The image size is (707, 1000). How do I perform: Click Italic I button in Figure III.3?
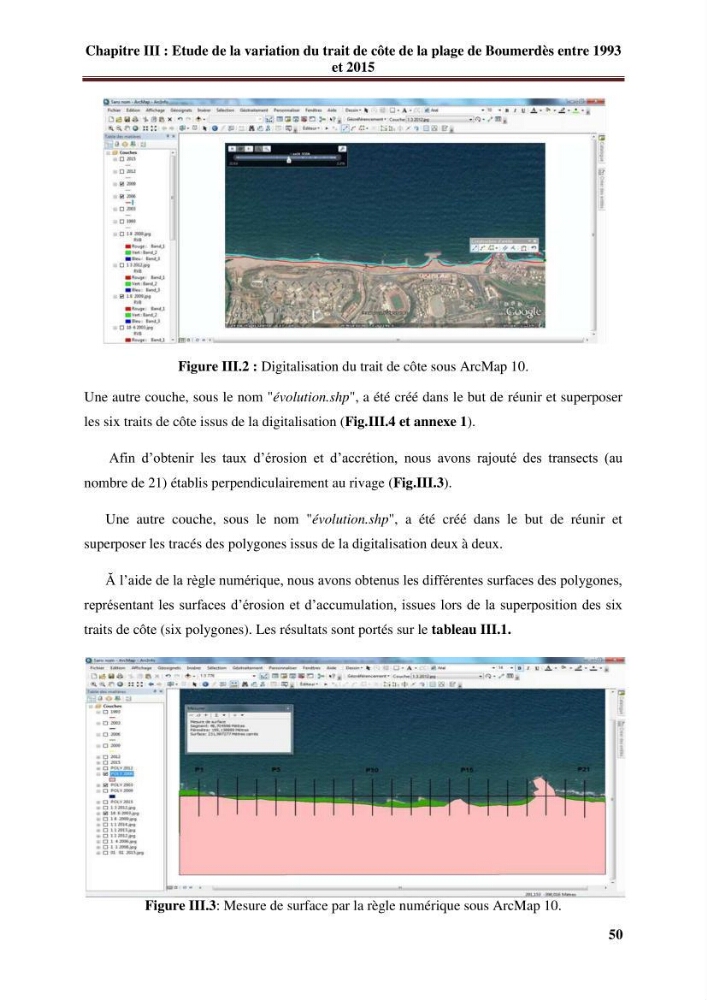pyautogui.click(x=528, y=668)
